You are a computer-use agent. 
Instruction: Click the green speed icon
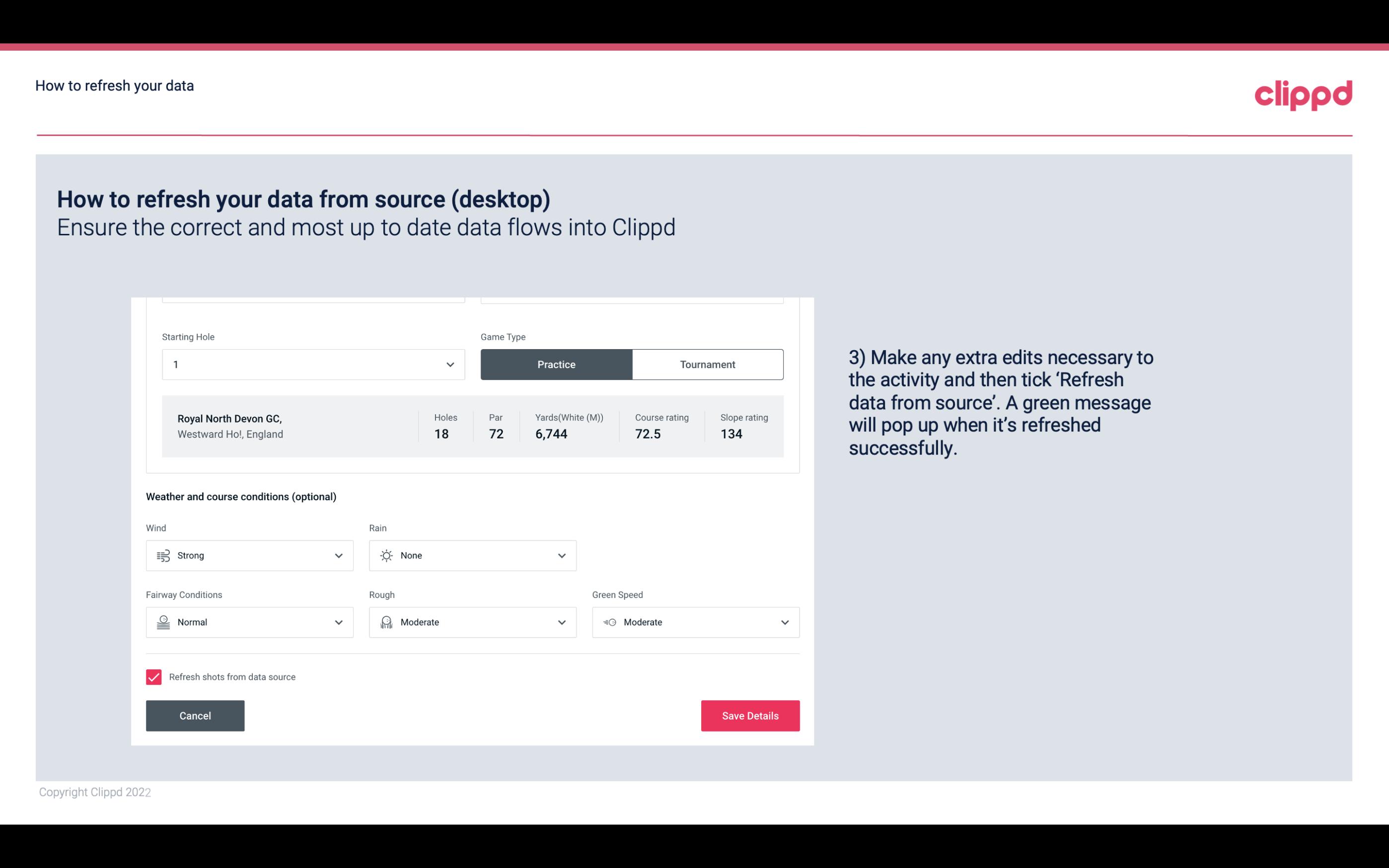(609, 622)
